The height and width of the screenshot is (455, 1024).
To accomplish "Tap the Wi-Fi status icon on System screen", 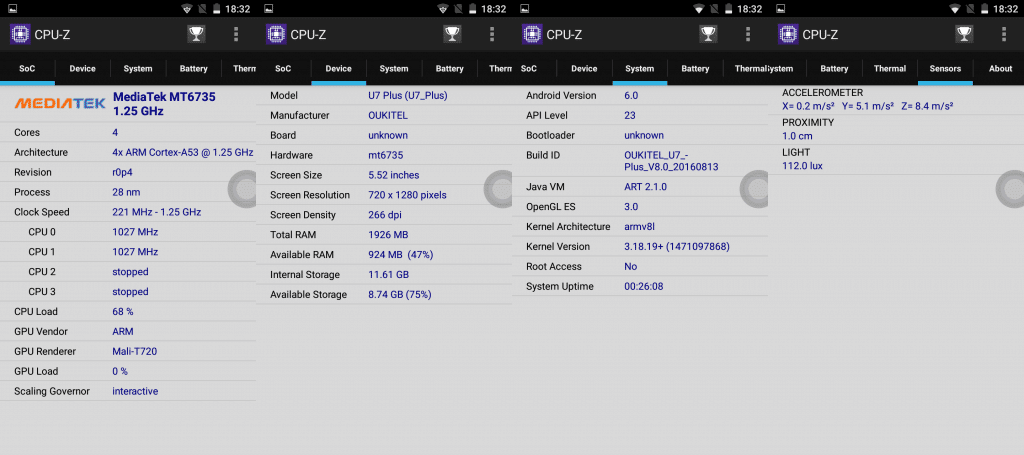I will tap(699, 9).
